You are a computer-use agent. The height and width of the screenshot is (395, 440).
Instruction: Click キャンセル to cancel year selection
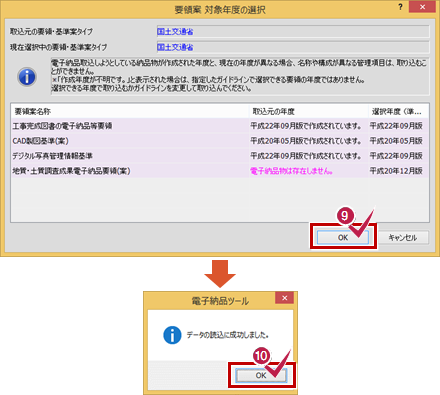(x=403, y=237)
